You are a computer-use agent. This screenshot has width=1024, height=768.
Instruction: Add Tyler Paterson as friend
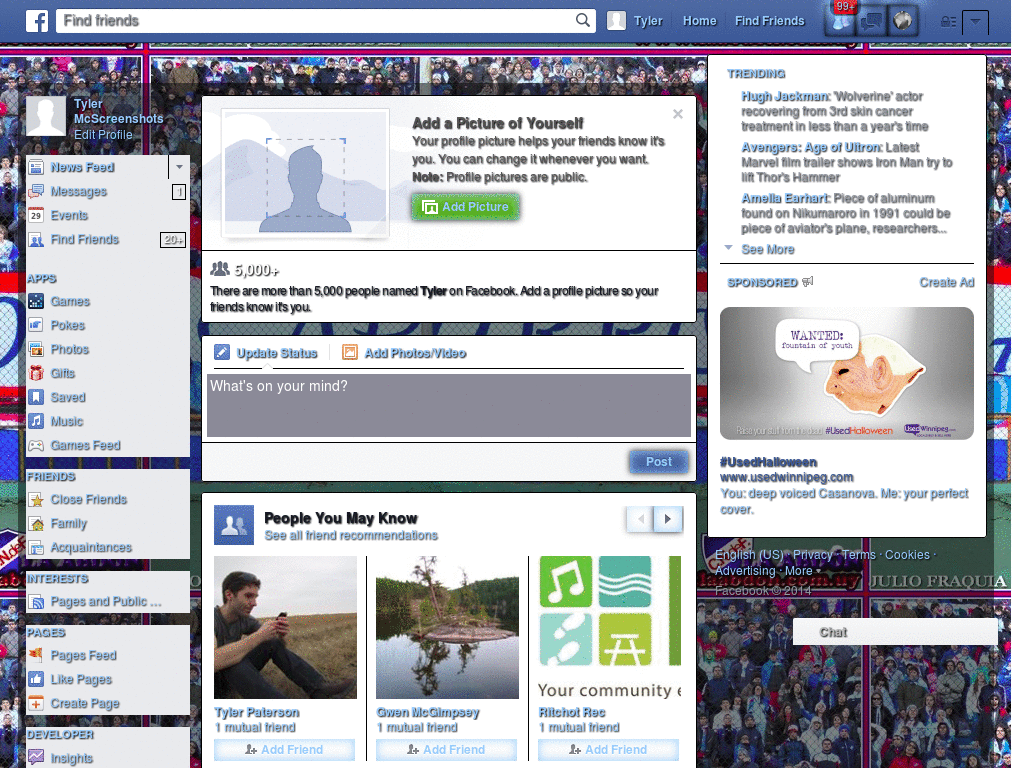284,750
